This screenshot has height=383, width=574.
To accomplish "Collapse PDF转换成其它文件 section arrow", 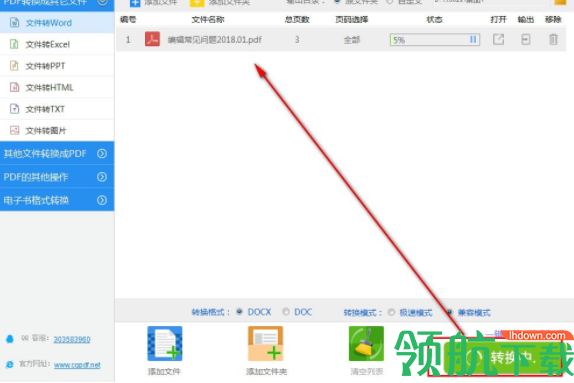I will [102, 3].
